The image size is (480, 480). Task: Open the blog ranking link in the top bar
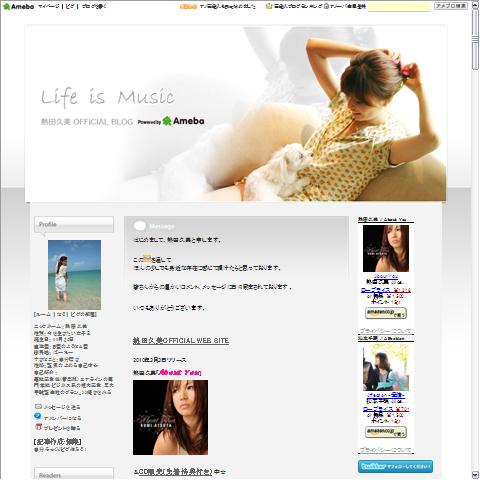pos(298,6)
